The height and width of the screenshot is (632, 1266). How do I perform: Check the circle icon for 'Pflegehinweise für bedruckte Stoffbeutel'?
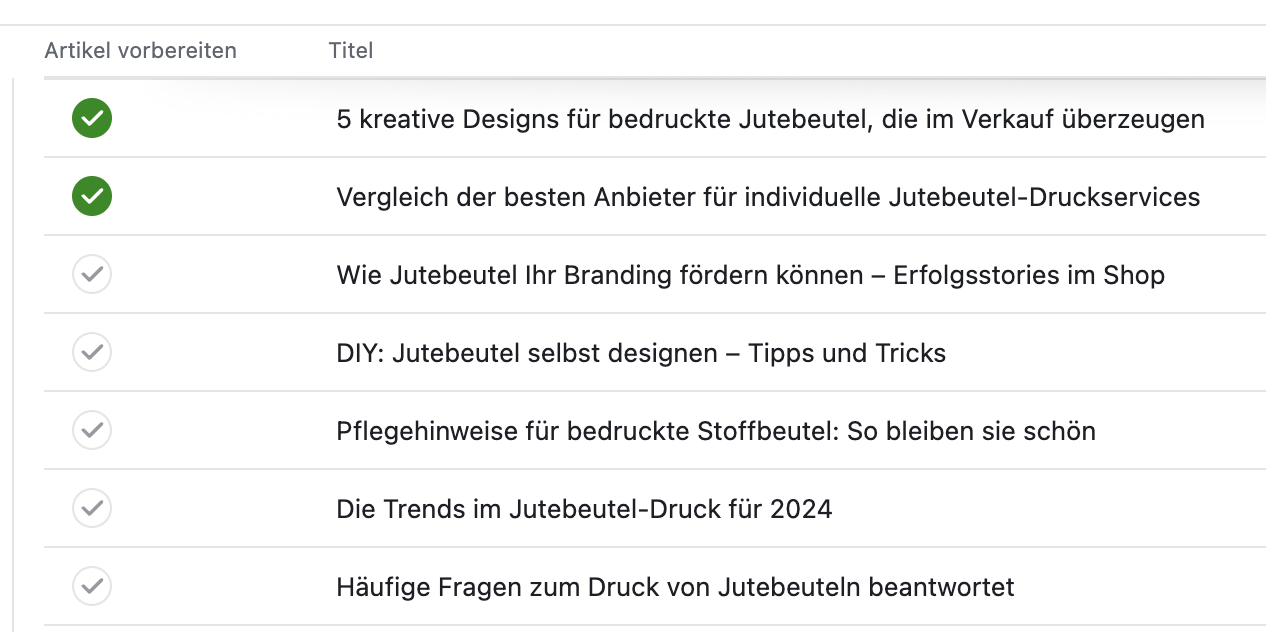click(x=92, y=430)
